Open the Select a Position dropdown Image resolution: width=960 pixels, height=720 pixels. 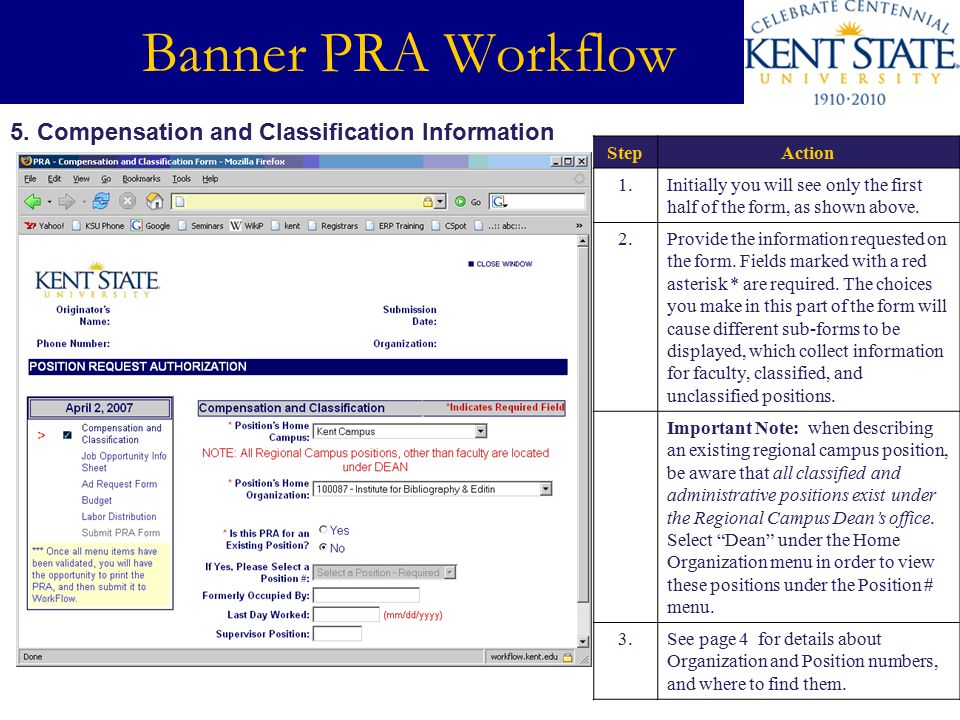(450, 572)
